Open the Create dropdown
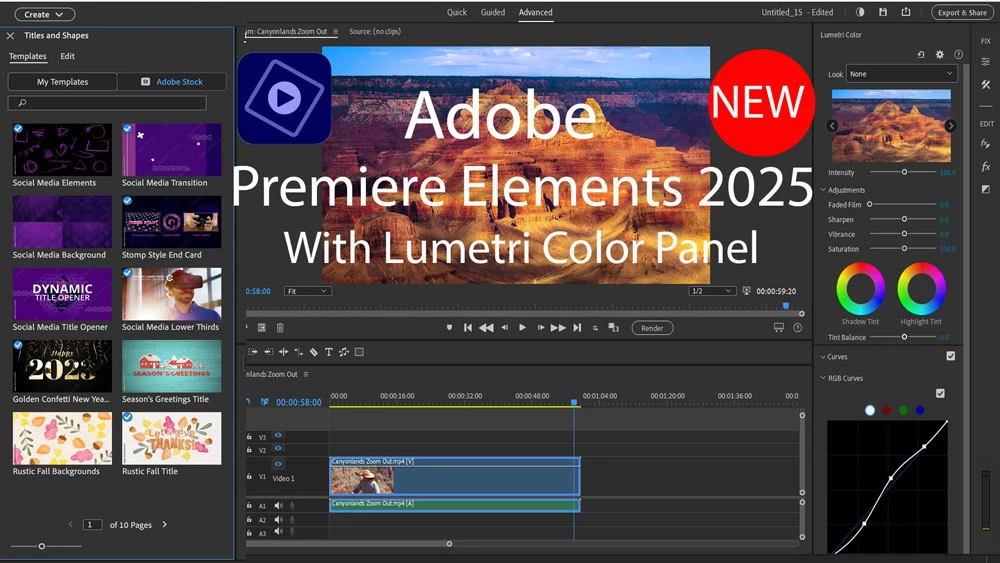The height and width of the screenshot is (563, 1000). point(43,14)
